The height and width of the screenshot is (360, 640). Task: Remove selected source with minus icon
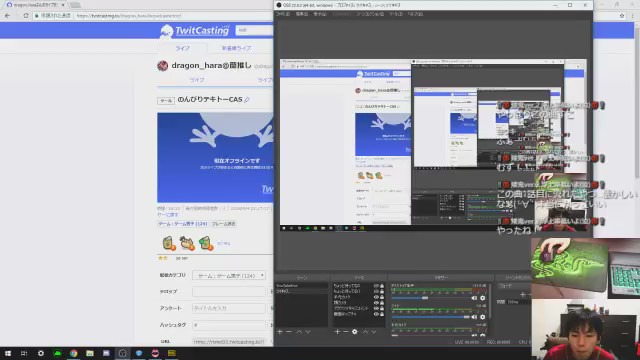pos(346,332)
